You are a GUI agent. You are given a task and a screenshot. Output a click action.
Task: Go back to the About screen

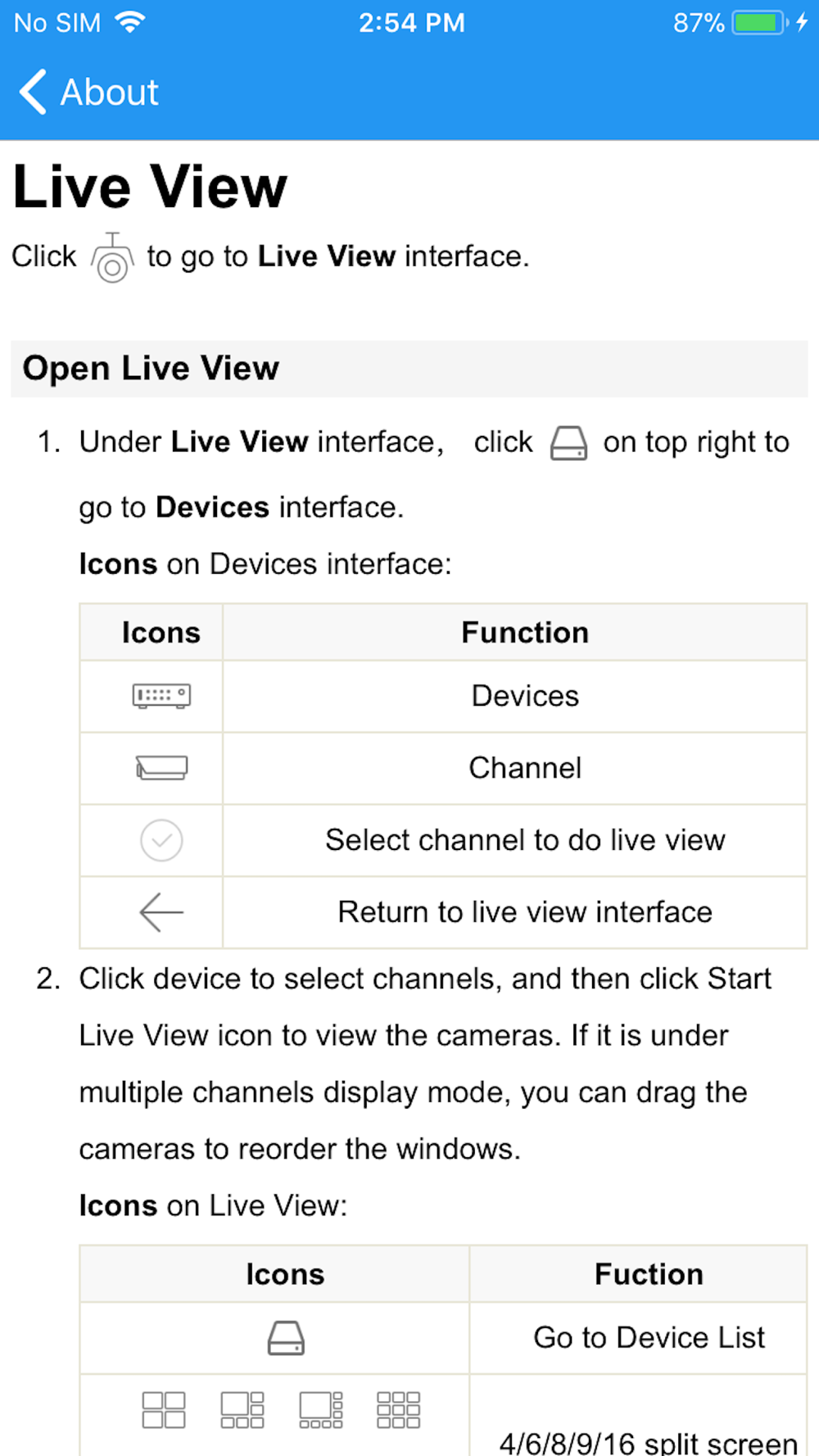click(x=88, y=93)
